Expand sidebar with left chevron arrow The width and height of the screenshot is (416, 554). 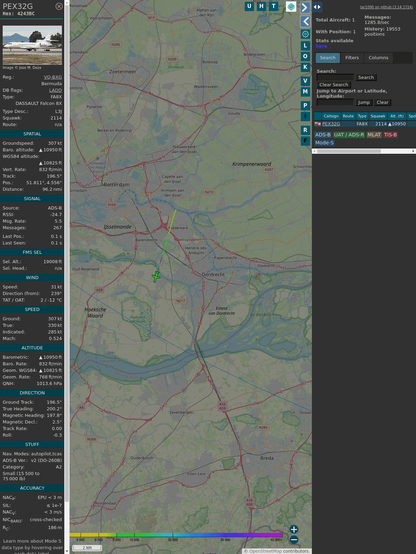pos(306,22)
